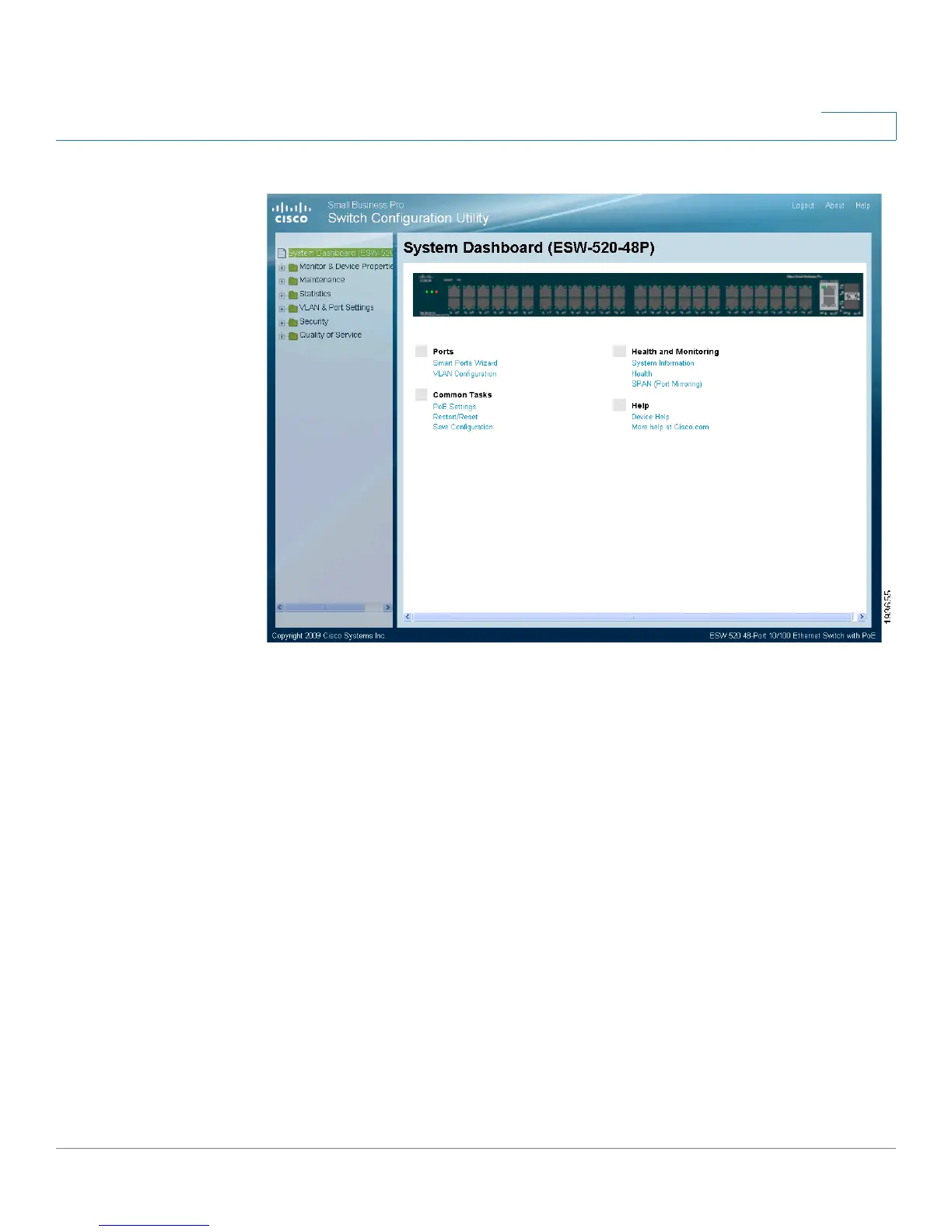Click the Monitor & Device Properties folder icon
The width and height of the screenshot is (952, 1232).
point(293,267)
